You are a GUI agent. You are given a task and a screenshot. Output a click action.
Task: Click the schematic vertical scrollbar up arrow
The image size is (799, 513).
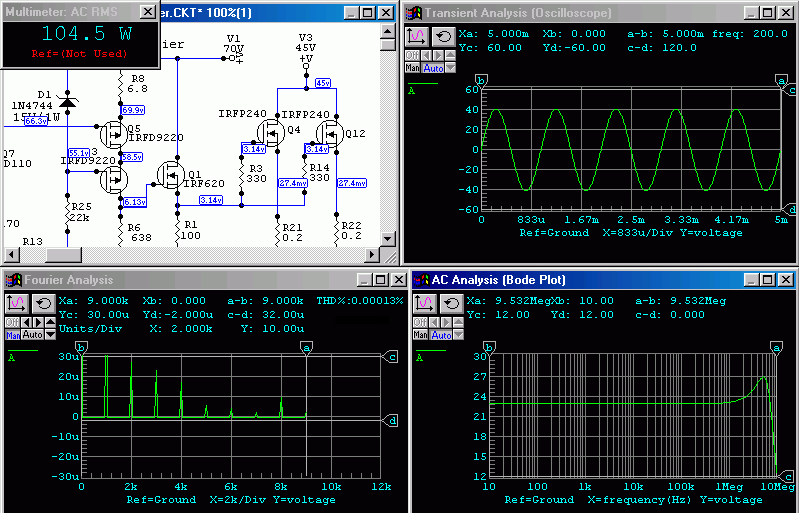[388, 32]
